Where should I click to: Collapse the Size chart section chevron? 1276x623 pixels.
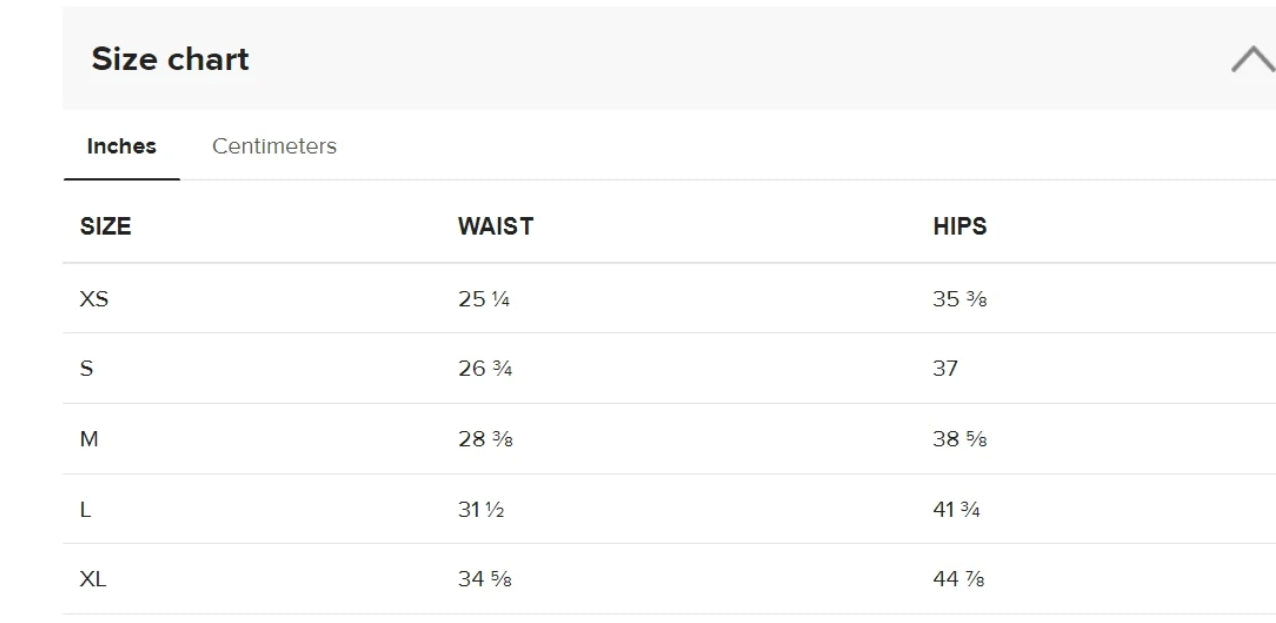coord(1253,59)
